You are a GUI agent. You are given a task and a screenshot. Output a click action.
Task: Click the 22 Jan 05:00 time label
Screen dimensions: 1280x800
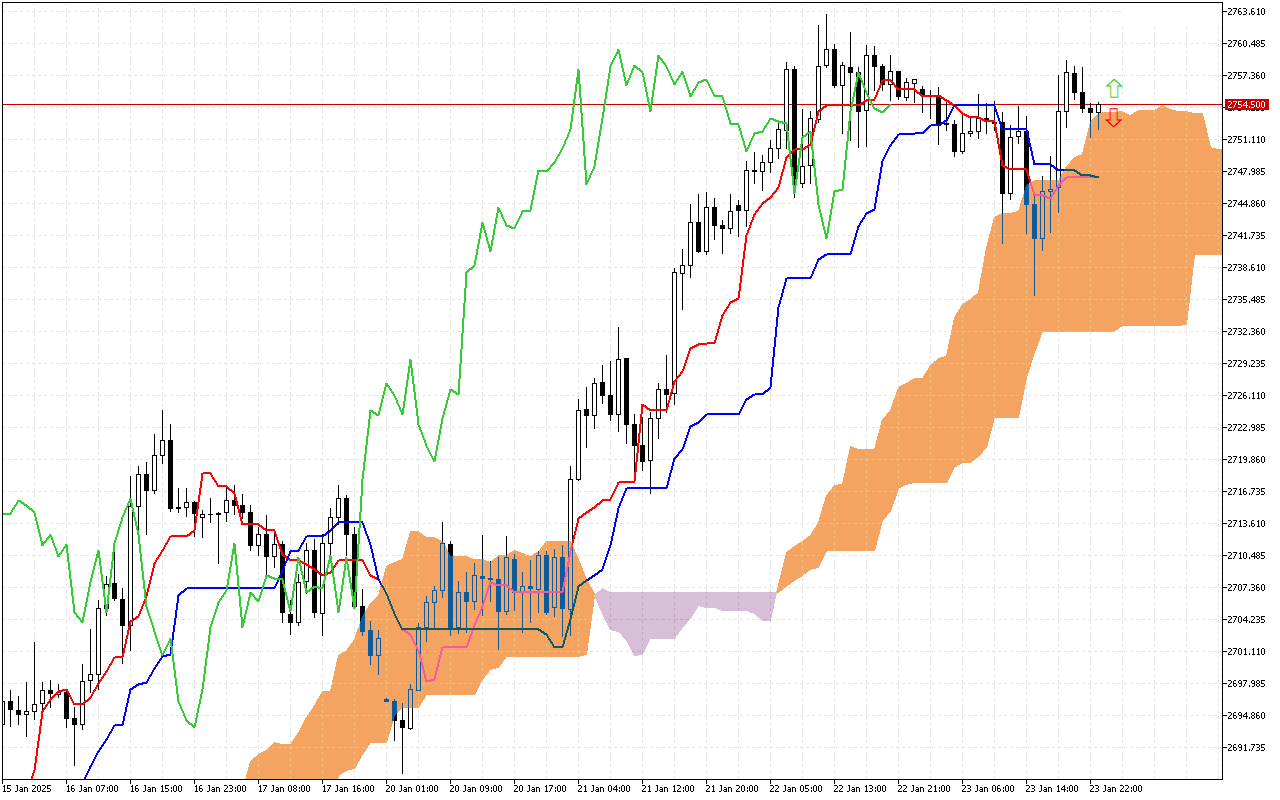[795, 789]
